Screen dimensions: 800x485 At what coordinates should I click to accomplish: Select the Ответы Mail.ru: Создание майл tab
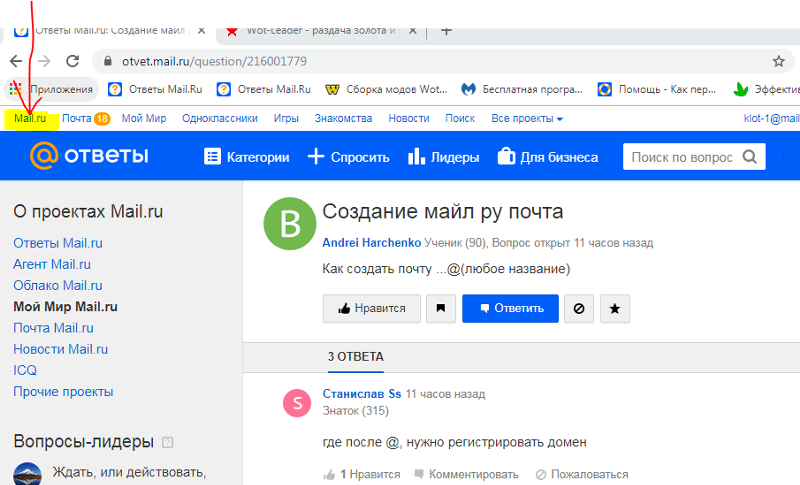pyautogui.click(x=110, y=31)
